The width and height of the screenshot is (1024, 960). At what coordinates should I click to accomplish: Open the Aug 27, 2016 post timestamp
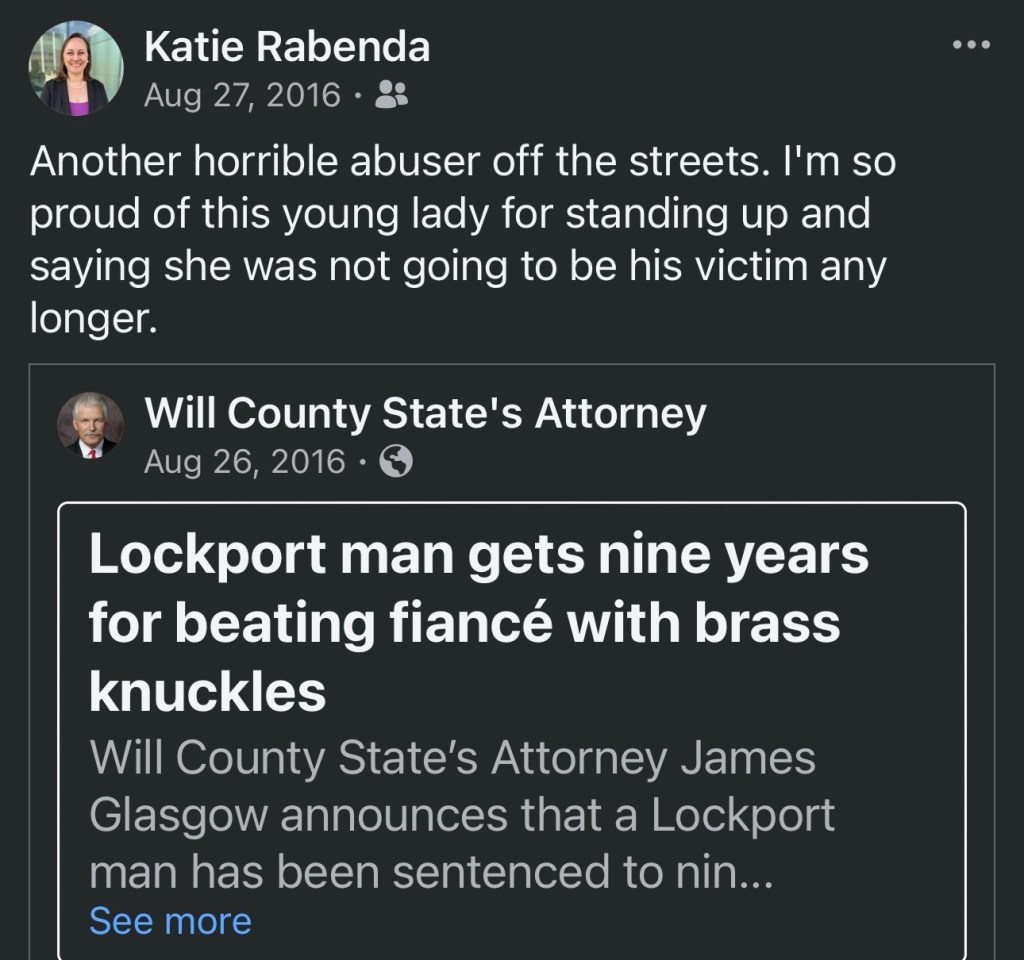pos(242,95)
